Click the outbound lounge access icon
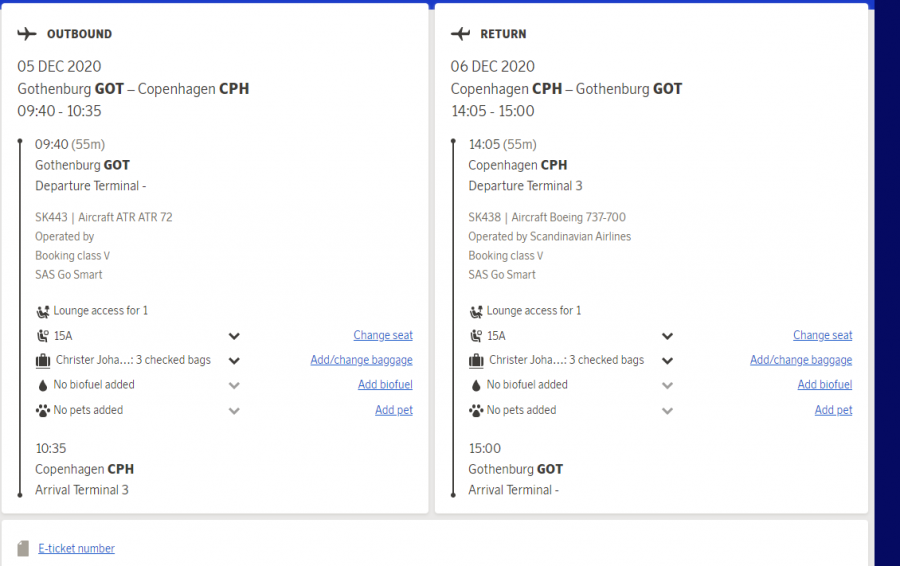900x566 pixels. (x=42, y=311)
